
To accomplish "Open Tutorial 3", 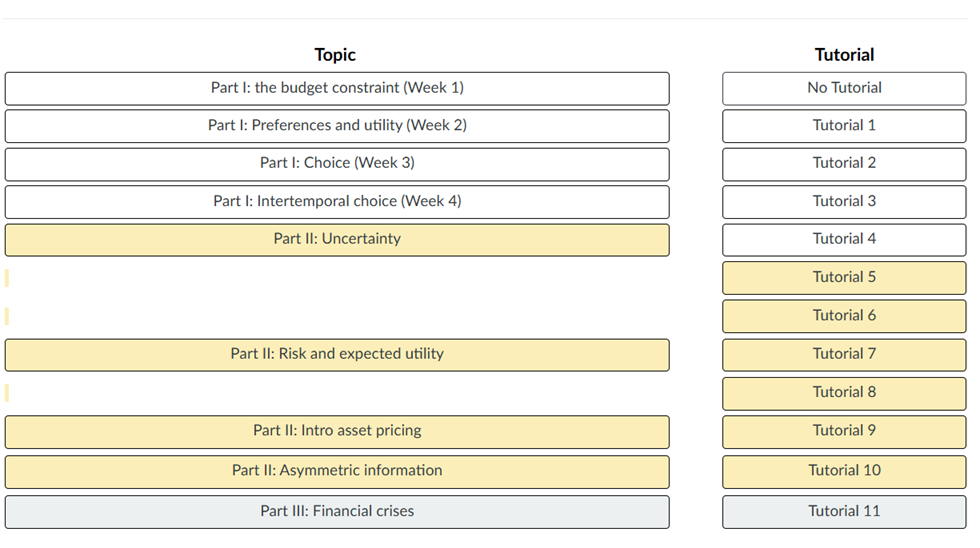I will pyautogui.click(x=844, y=201).
